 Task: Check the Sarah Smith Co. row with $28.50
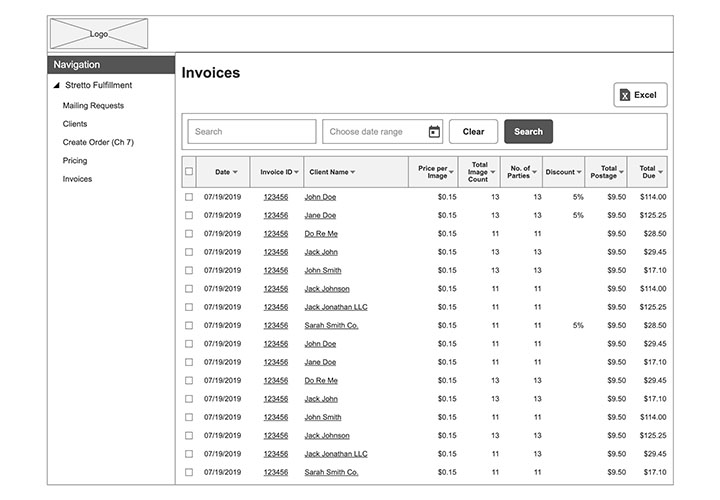pyautogui.click(x=189, y=326)
